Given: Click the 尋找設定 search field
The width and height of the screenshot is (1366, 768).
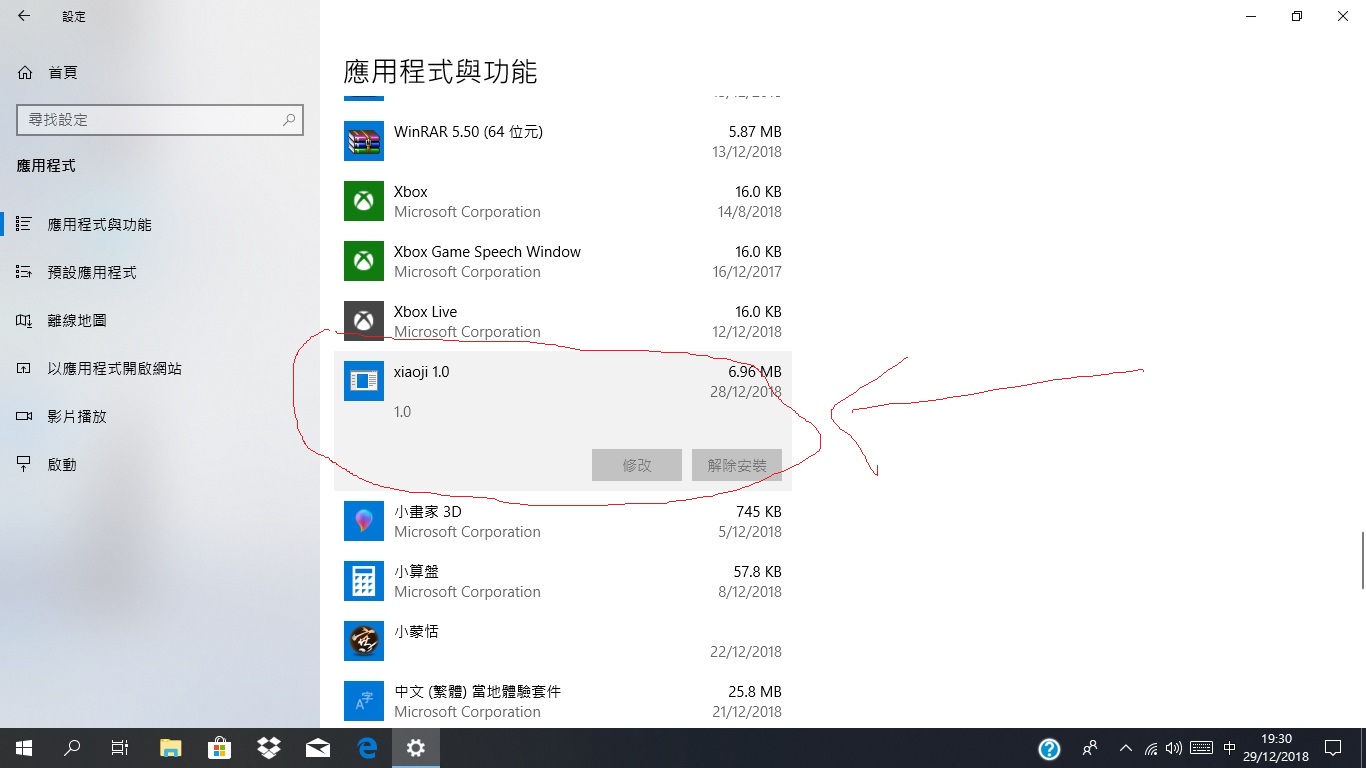Looking at the screenshot, I should pos(160,119).
